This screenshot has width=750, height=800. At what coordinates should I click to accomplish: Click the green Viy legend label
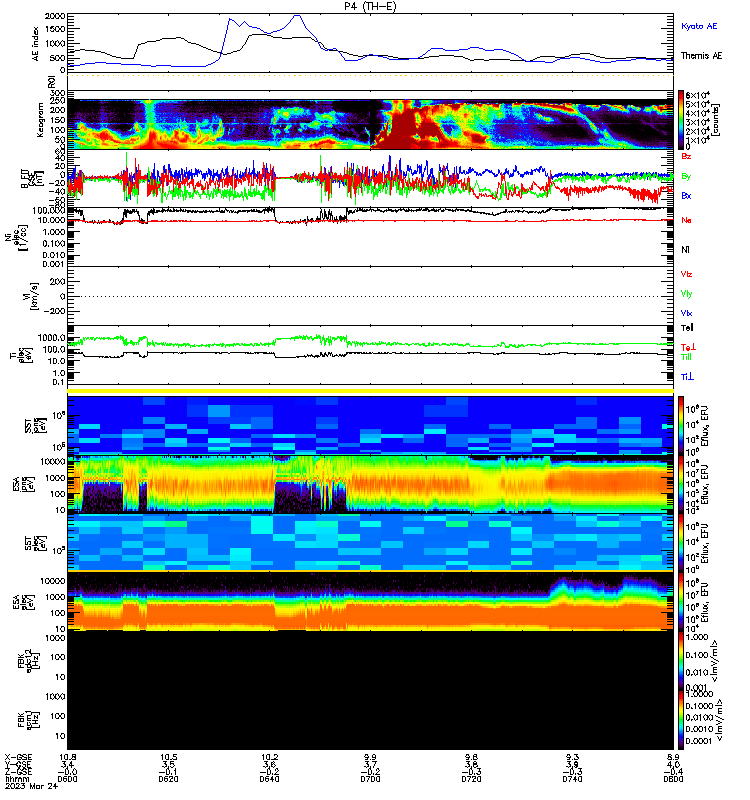[x=686, y=294]
